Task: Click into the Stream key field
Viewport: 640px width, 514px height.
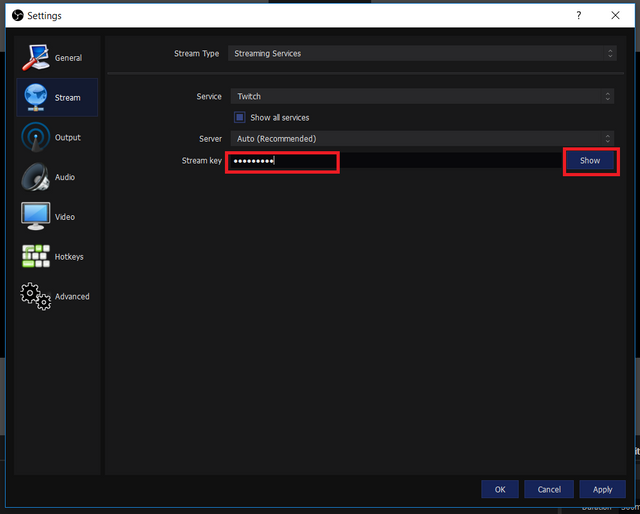Action: [396, 160]
